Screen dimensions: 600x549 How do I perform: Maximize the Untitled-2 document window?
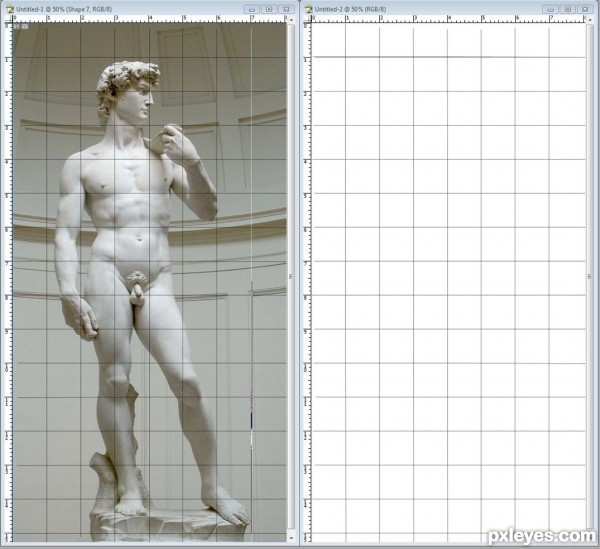[568, 9]
